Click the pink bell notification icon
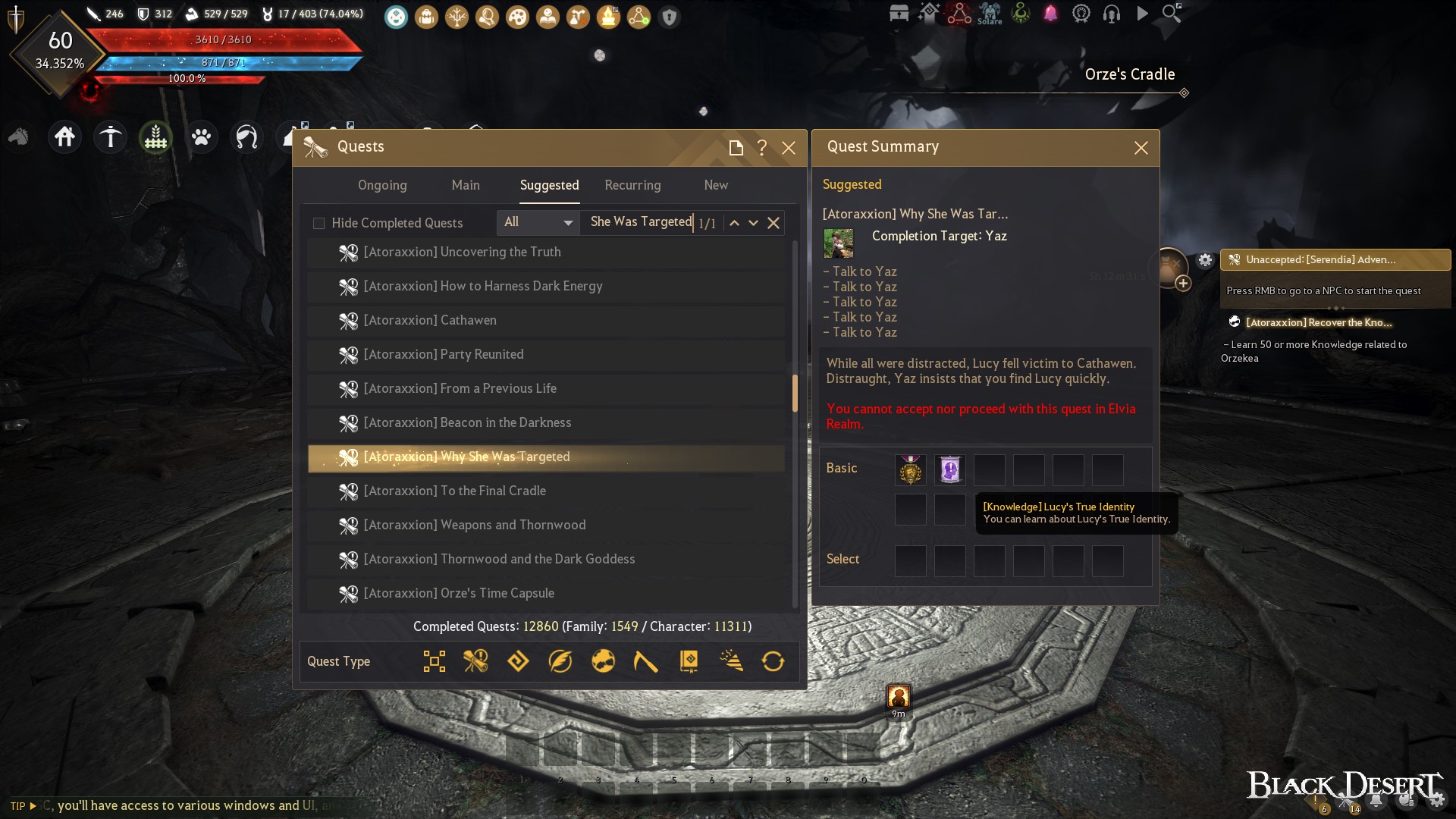1456x819 pixels. pyautogui.click(x=1050, y=13)
